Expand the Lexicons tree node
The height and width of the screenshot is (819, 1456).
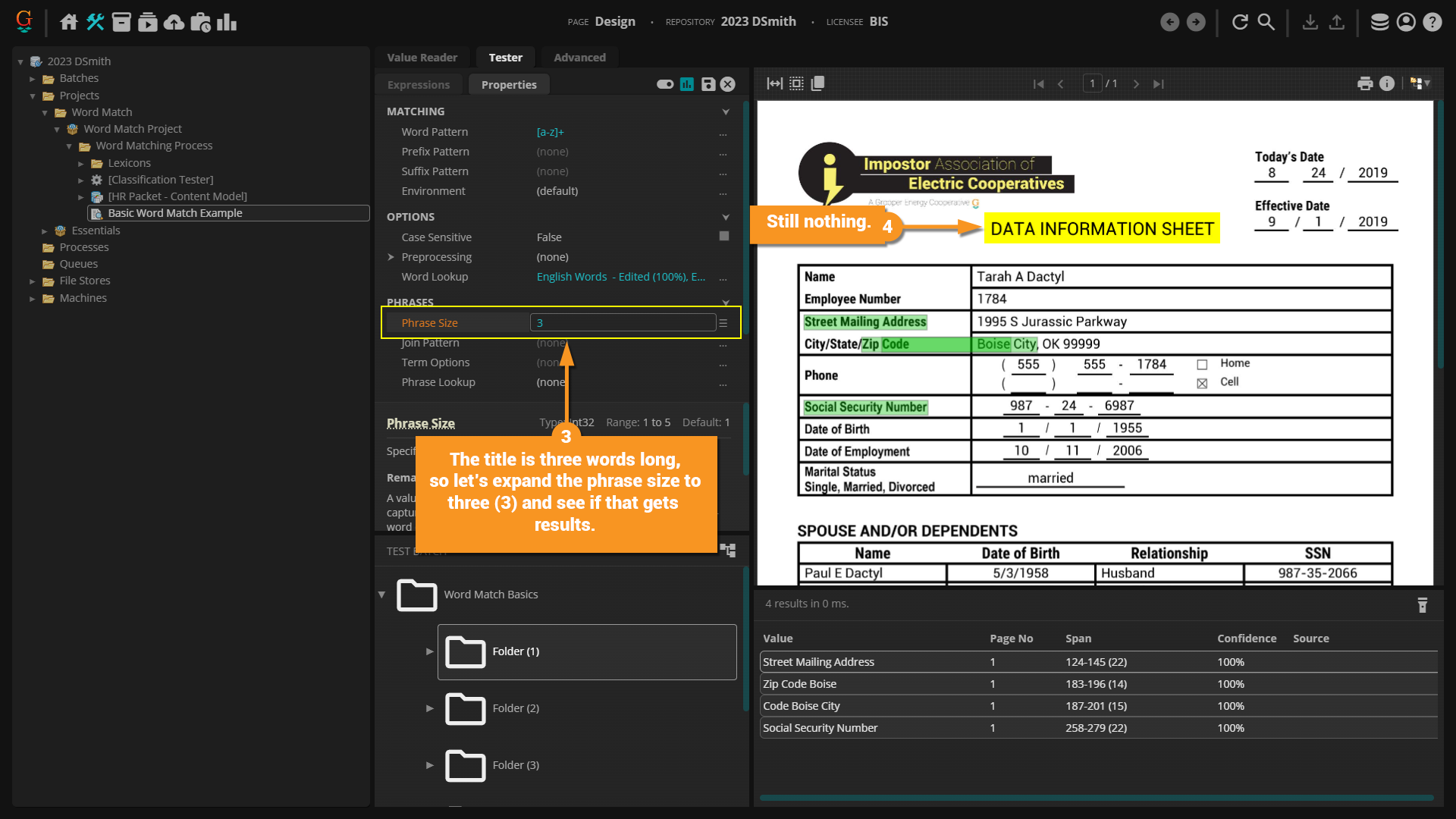click(81, 163)
